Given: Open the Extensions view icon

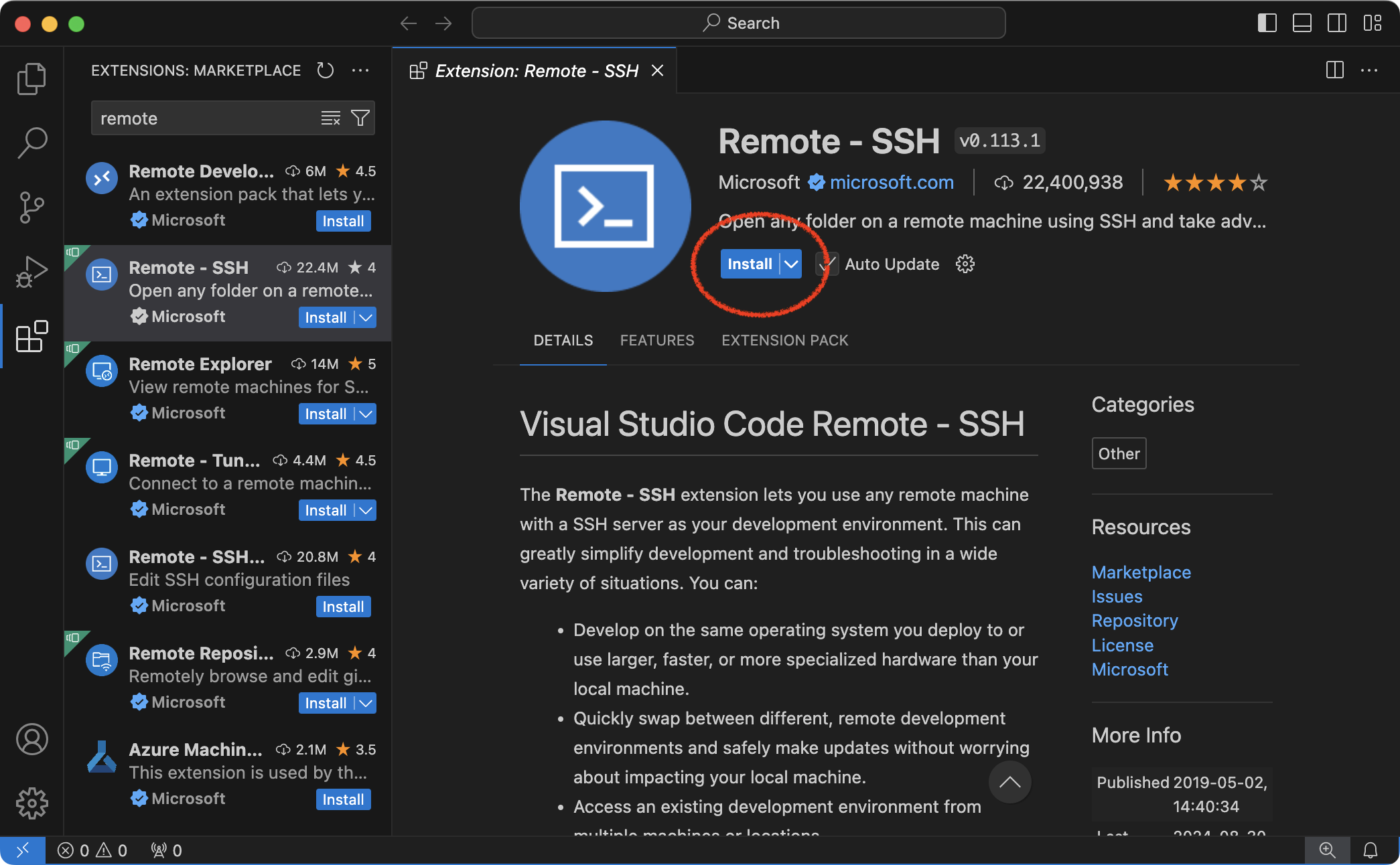Looking at the screenshot, I should pos(31,336).
